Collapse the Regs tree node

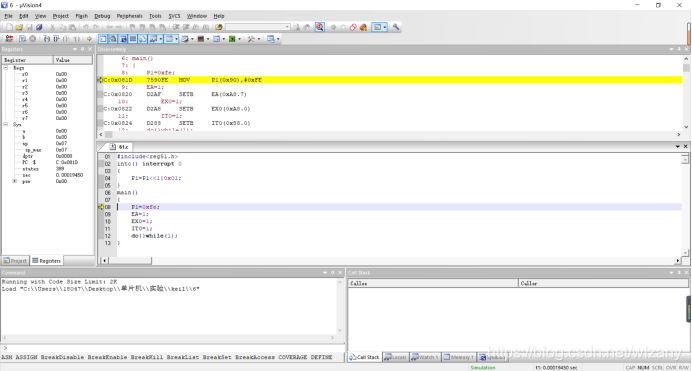[6, 68]
